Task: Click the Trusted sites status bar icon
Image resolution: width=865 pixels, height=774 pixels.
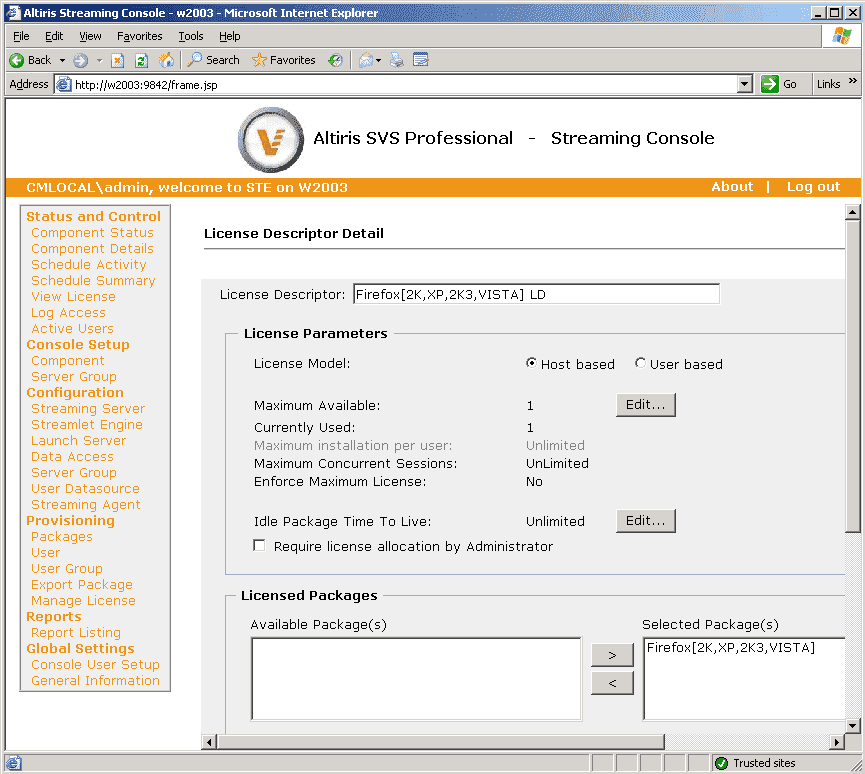Action: [x=720, y=762]
